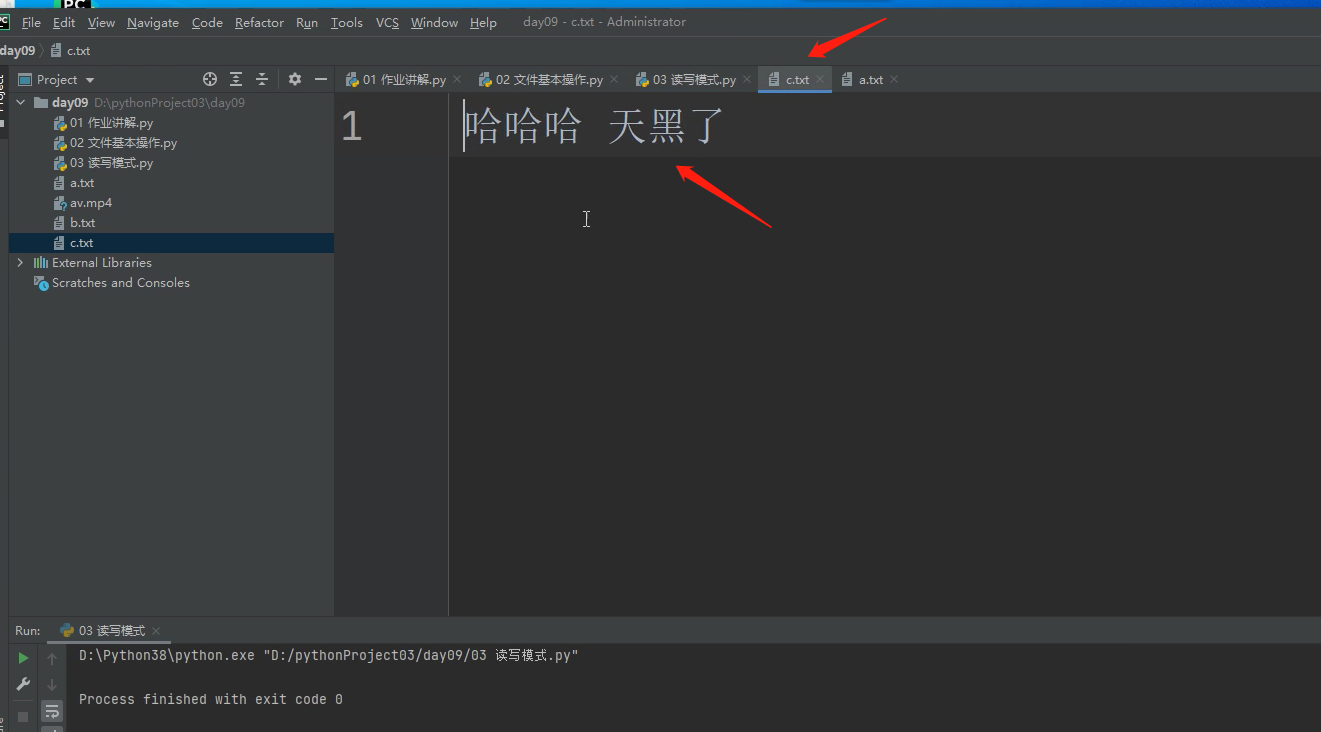Close the 03 读写模式.py editor tab

click(747, 79)
